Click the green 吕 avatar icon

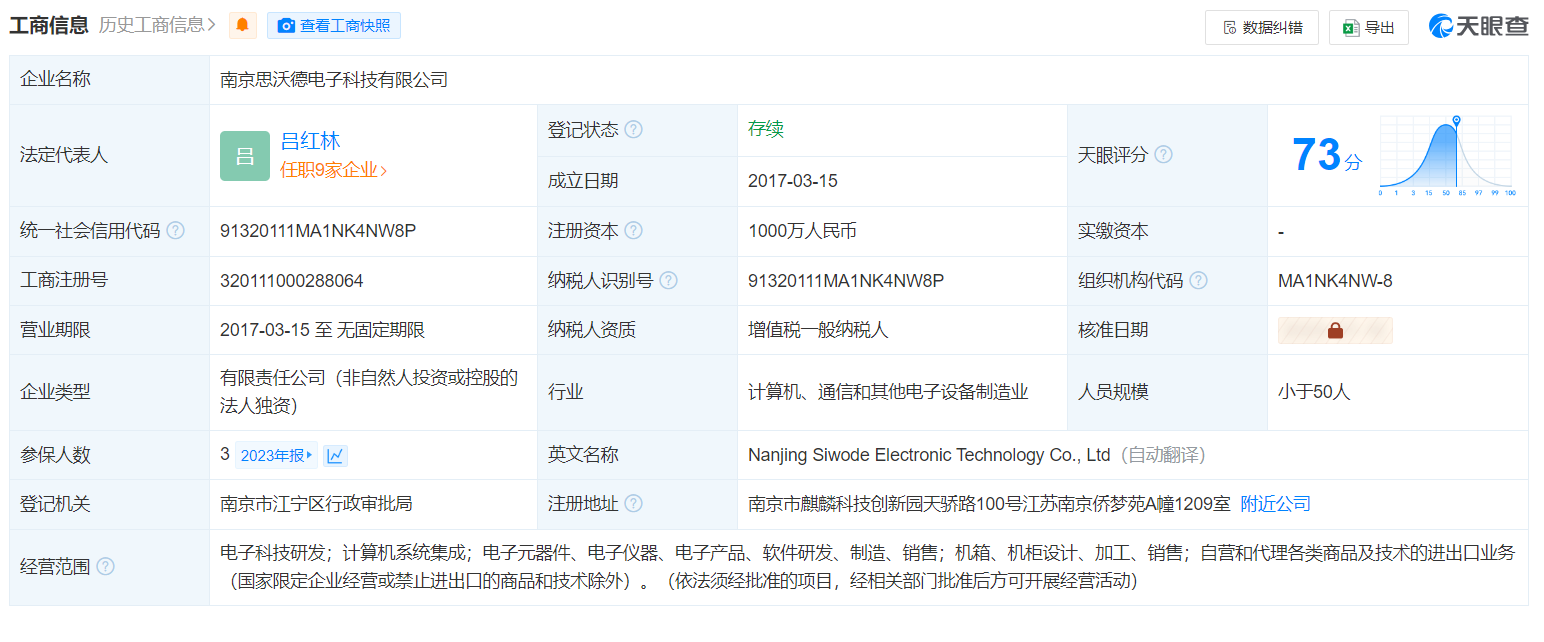[245, 156]
